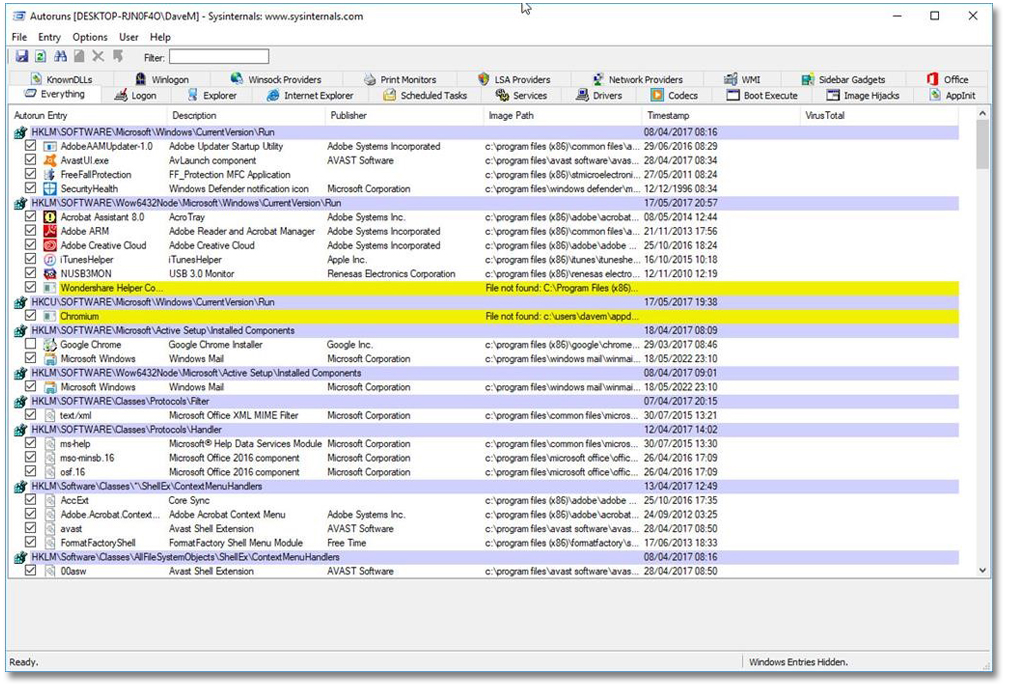Screen dimensions: 1024x693
Task: Open the Options menu
Action: 90,37
